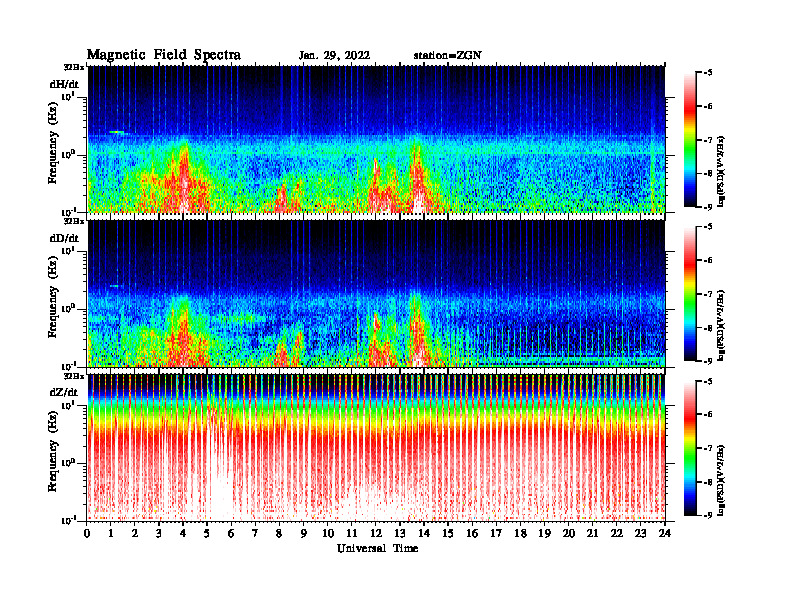Click the 10⁰ frequency tick of dD/dt panel
The image size is (792, 612).
pos(68,308)
